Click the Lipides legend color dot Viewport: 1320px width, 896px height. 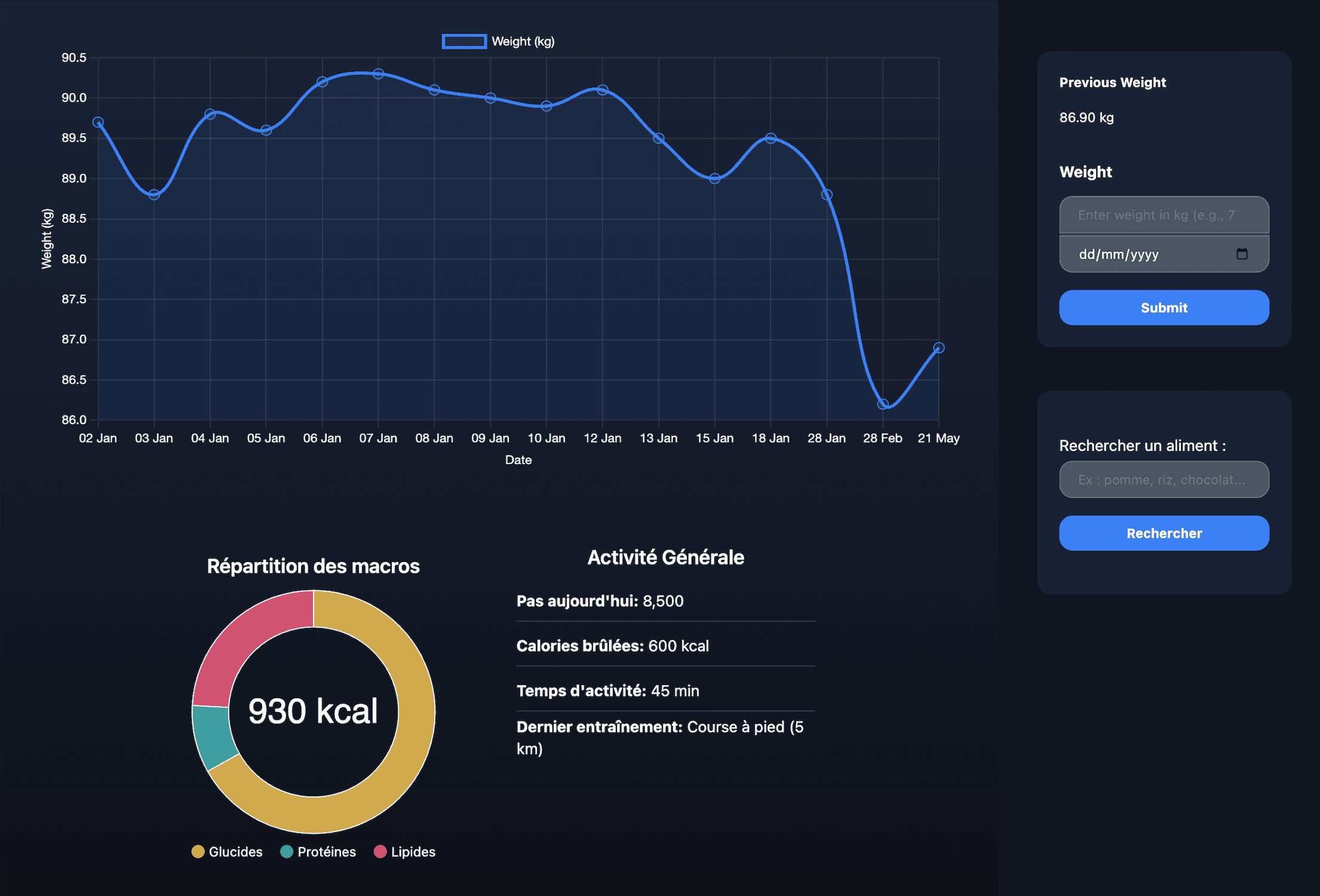pyautogui.click(x=381, y=852)
